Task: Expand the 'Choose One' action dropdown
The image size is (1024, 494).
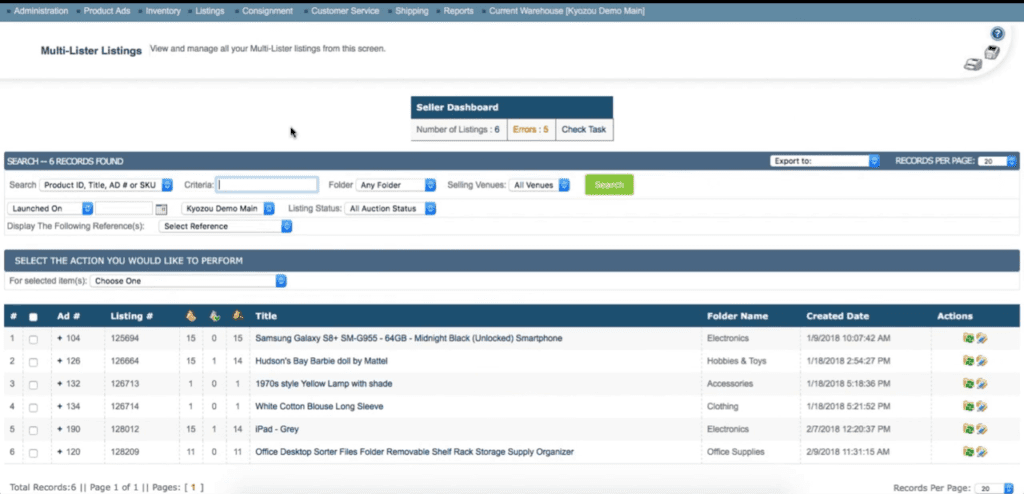Action: pos(189,281)
